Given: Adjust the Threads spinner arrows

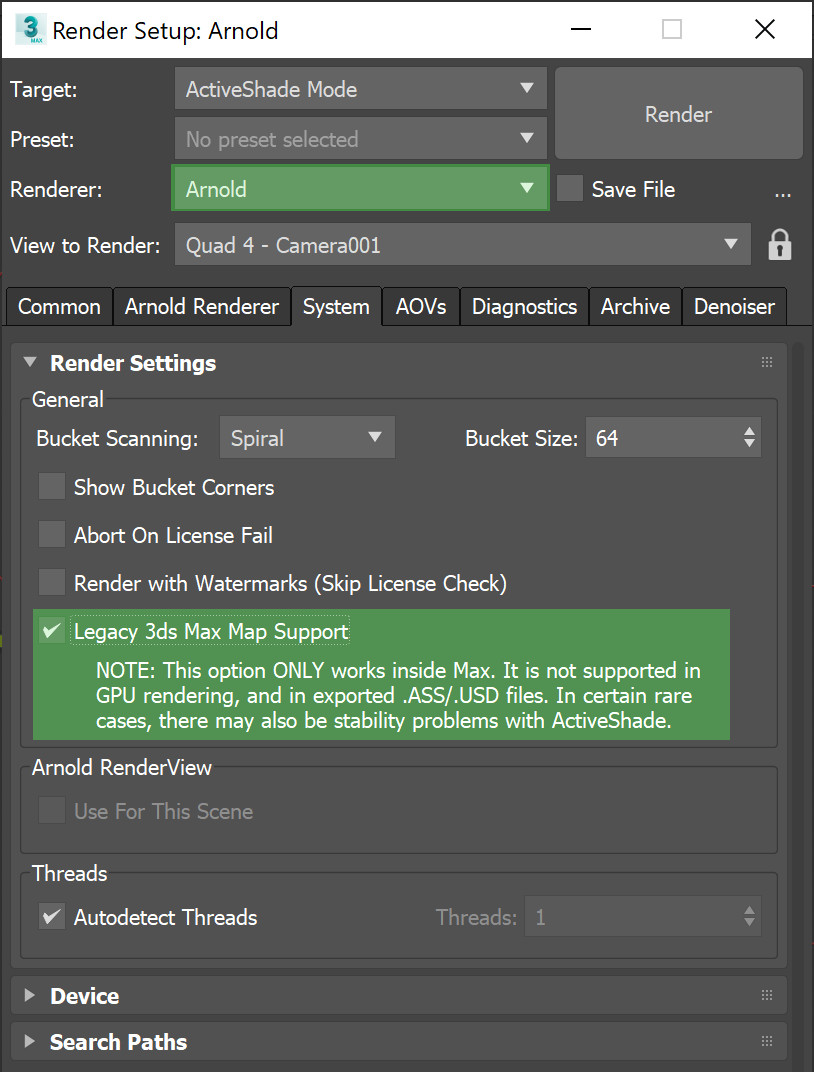Looking at the screenshot, I should pos(749,917).
